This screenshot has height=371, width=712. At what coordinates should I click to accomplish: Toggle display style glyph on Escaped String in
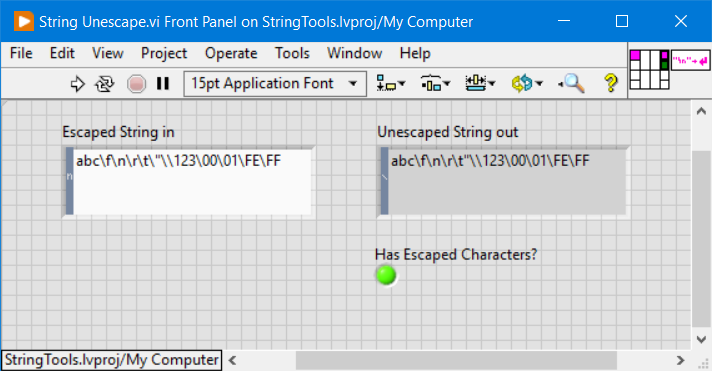coord(69,181)
